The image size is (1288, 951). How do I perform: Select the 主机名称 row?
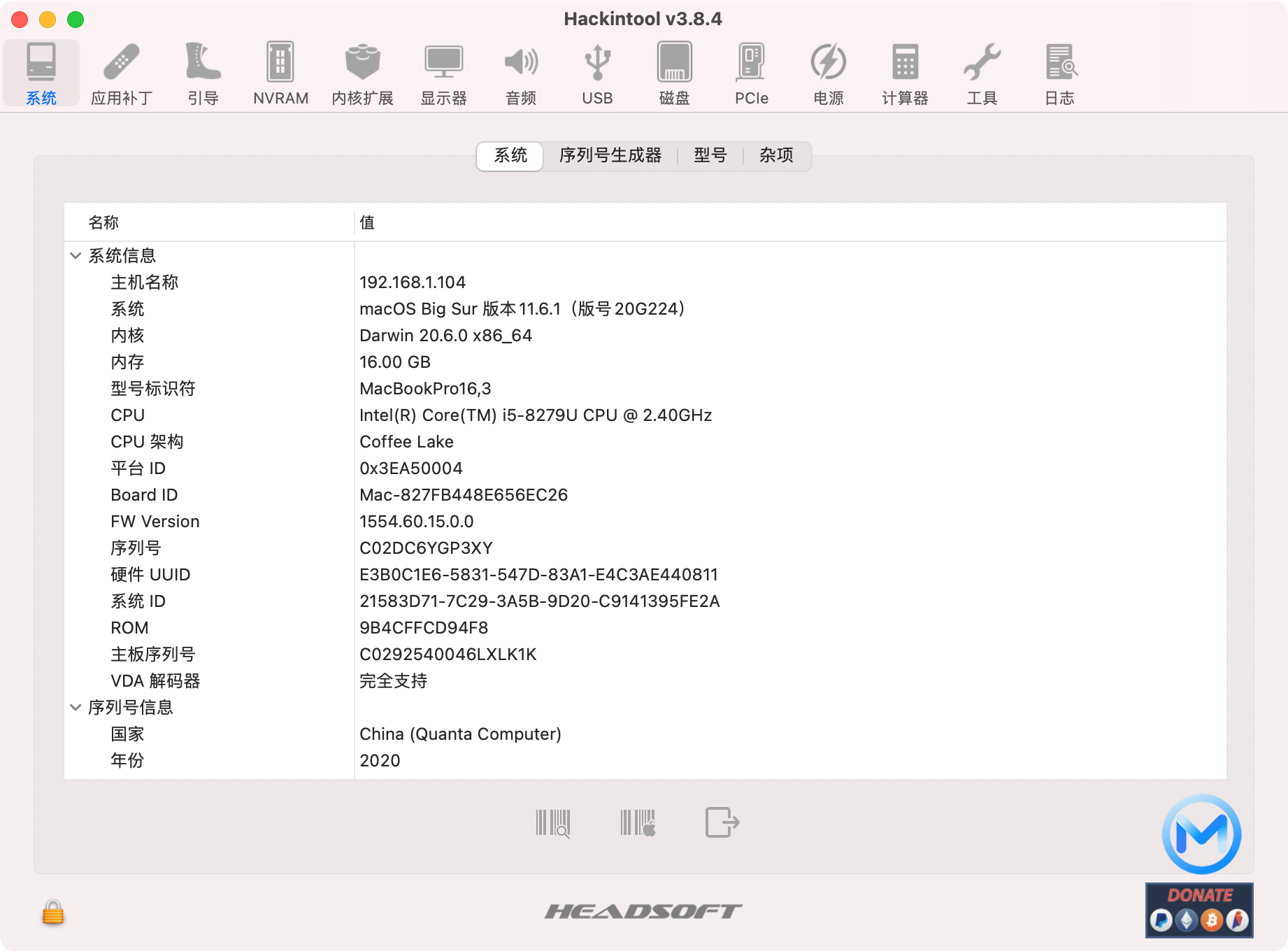(645, 283)
